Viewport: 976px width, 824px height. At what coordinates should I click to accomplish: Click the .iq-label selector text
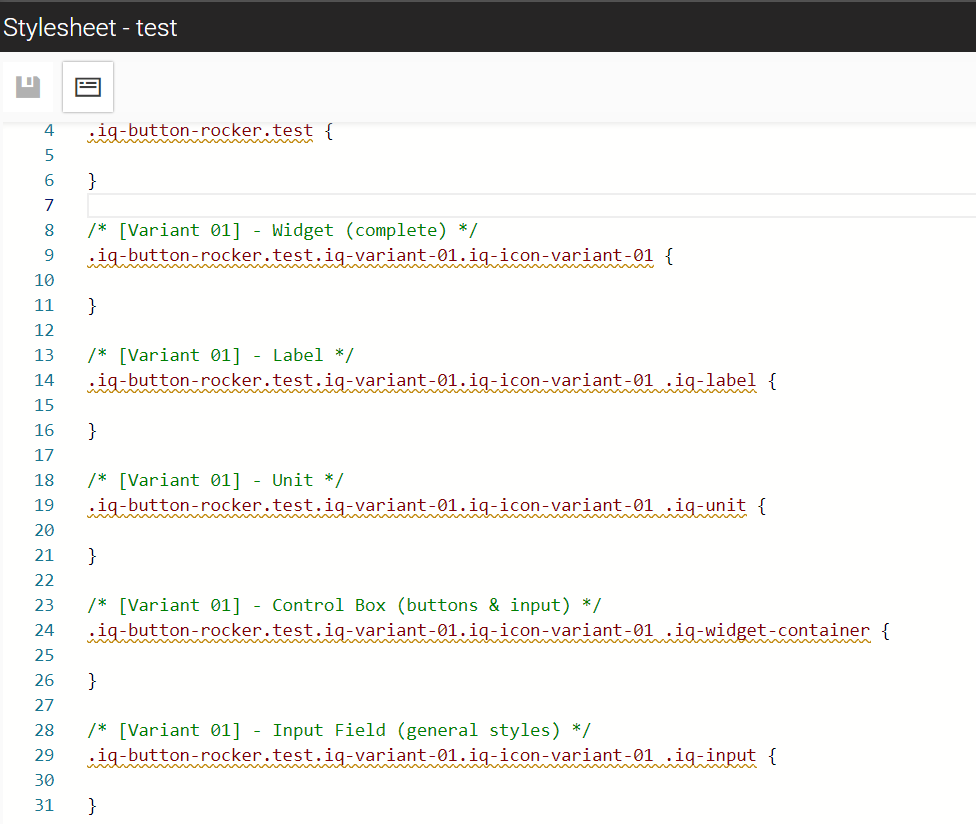(x=710, y=380)
